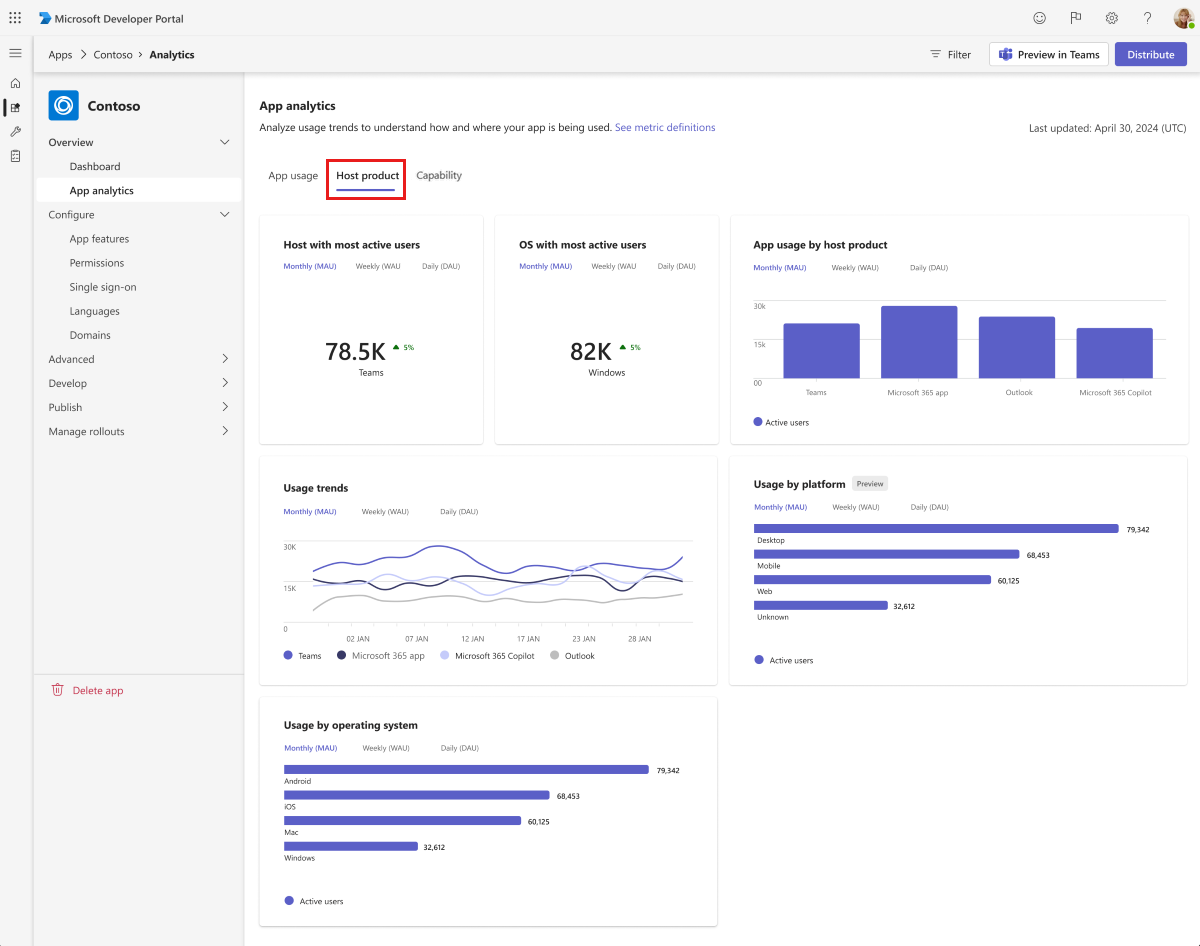Open the See metric definitions link
Image resolution: width=1200 pixels, height=946 pixels.
click(x=665, y=127)
